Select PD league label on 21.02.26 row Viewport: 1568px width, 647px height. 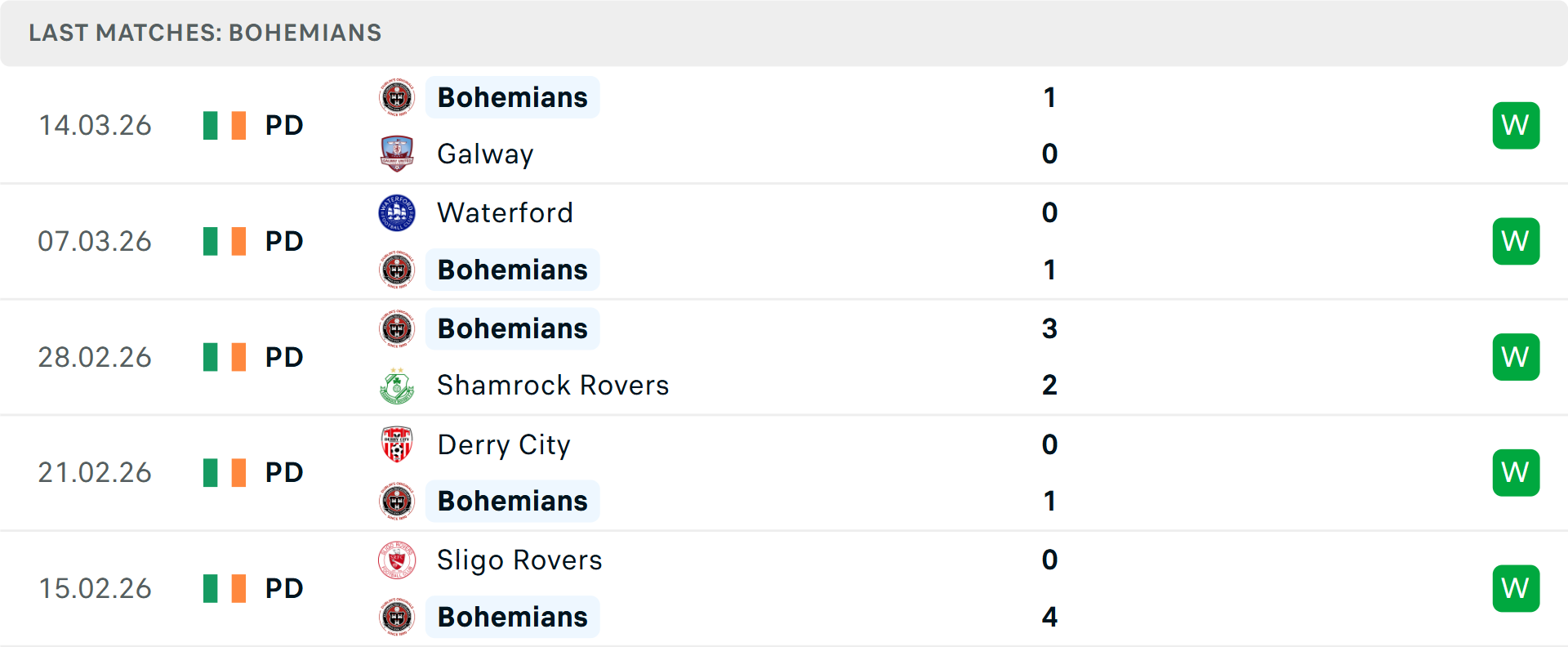284,472
